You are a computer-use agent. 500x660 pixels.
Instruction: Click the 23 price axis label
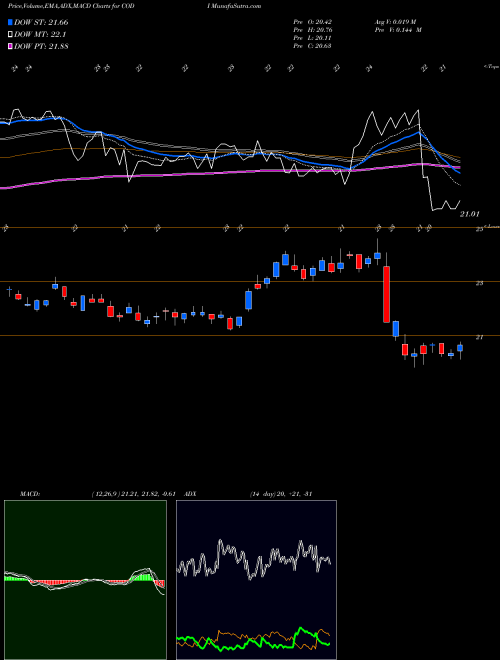[x=479, y=283]
